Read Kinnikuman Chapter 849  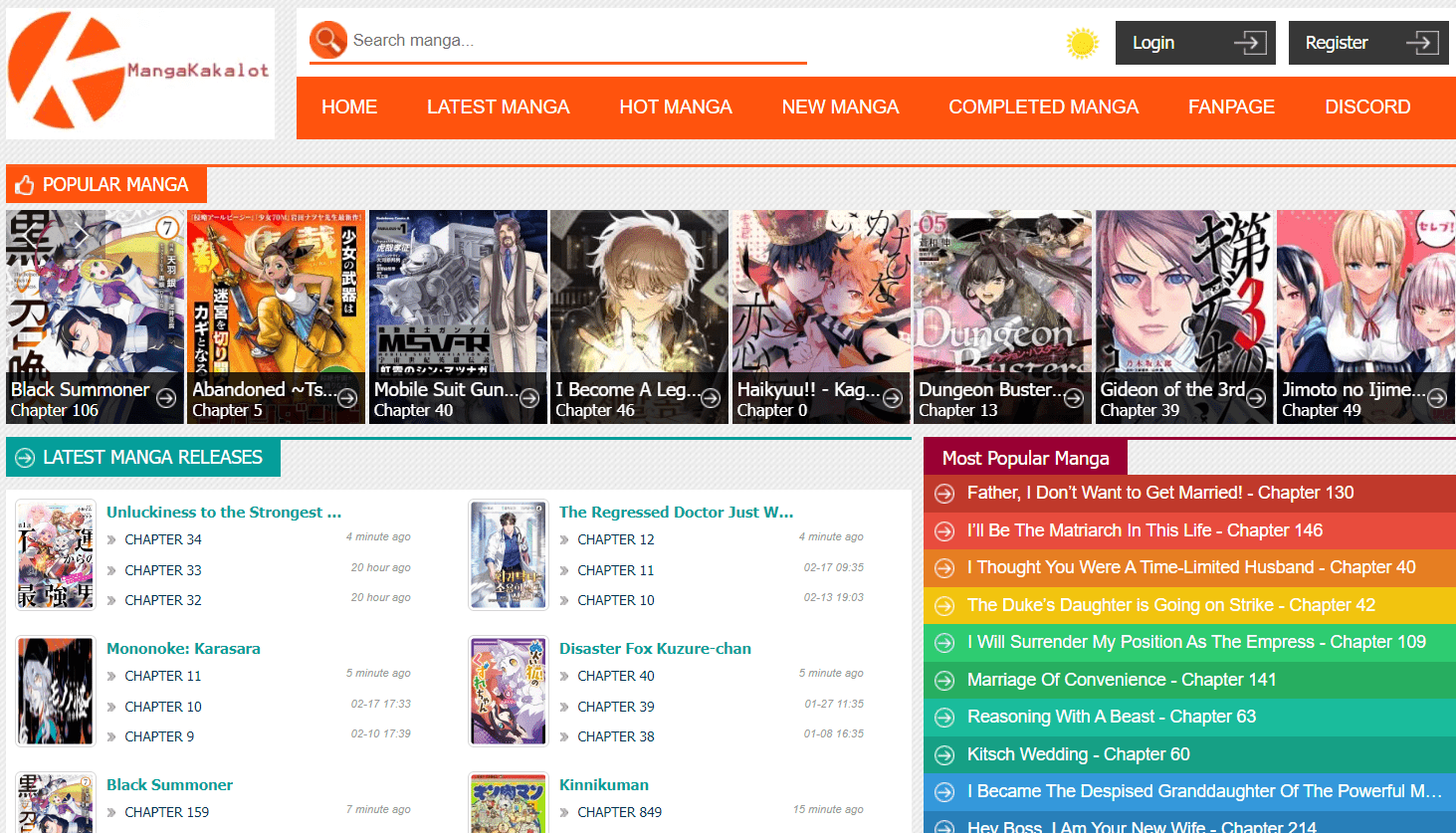619,812
